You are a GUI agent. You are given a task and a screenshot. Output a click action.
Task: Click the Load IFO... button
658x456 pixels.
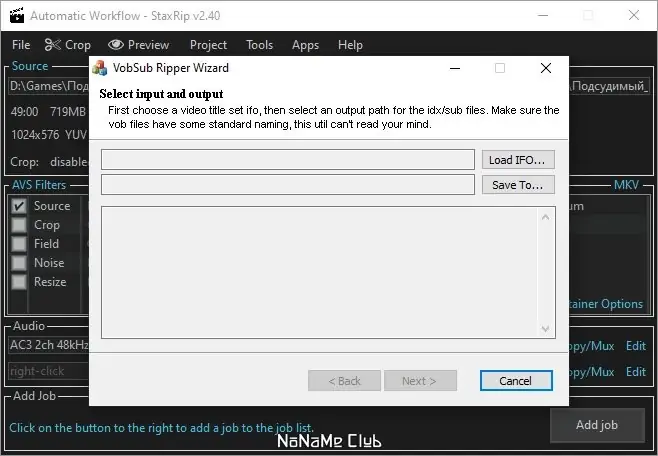click(518, 160)
